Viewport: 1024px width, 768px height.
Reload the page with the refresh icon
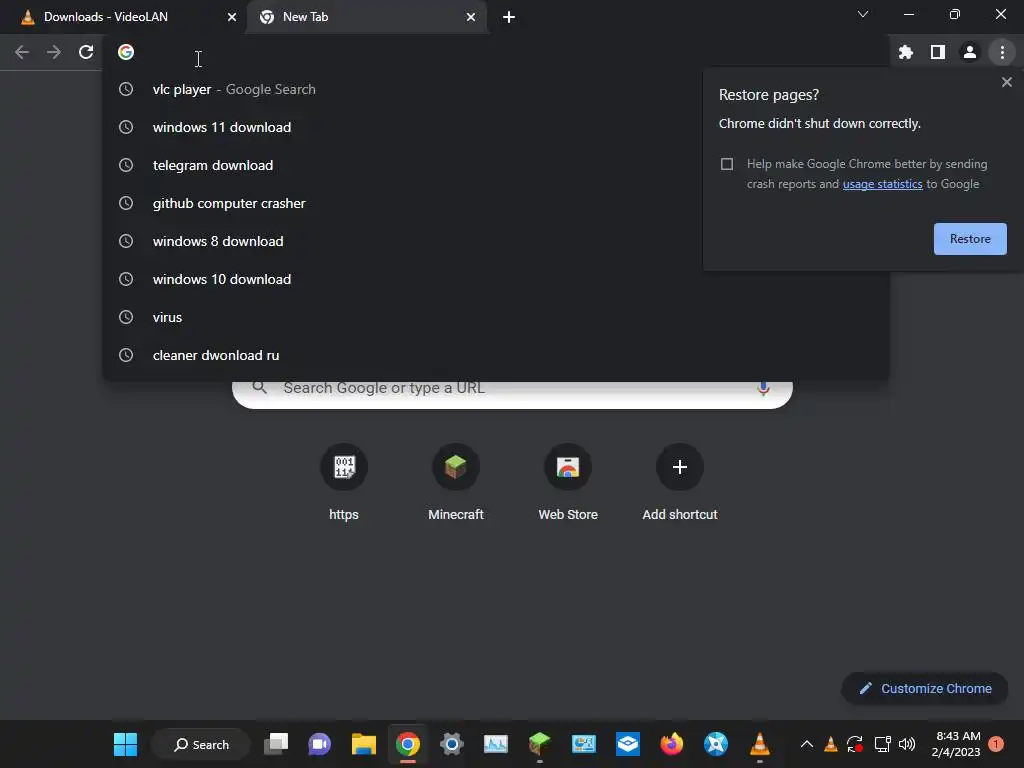coord(86,52)
